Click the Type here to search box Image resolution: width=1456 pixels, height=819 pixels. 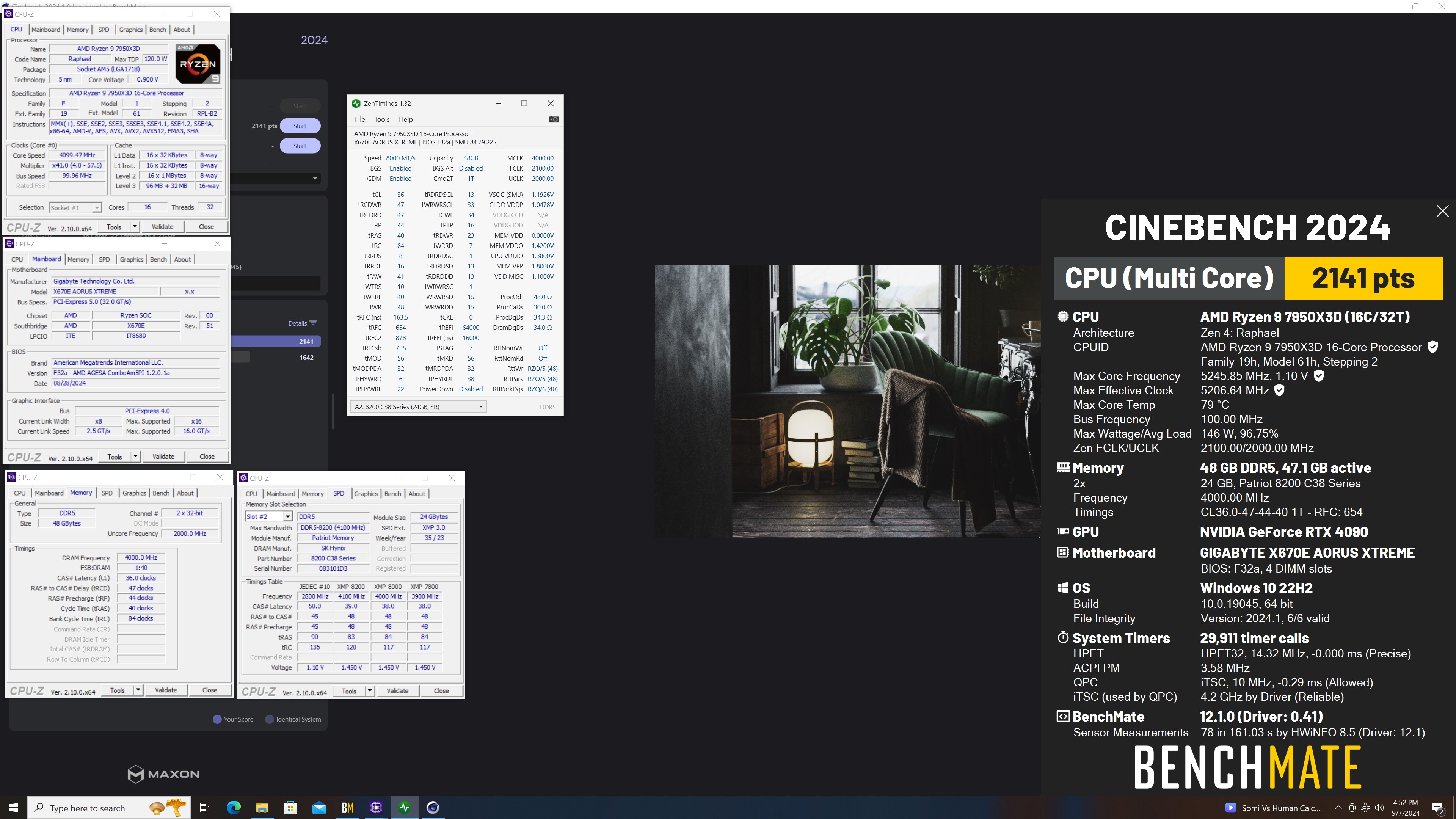point(110,808)
